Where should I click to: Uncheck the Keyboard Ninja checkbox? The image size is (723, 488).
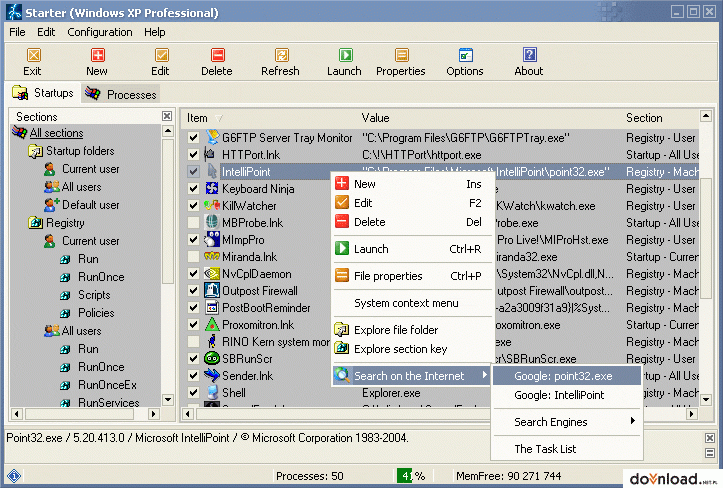coord(194,188)
